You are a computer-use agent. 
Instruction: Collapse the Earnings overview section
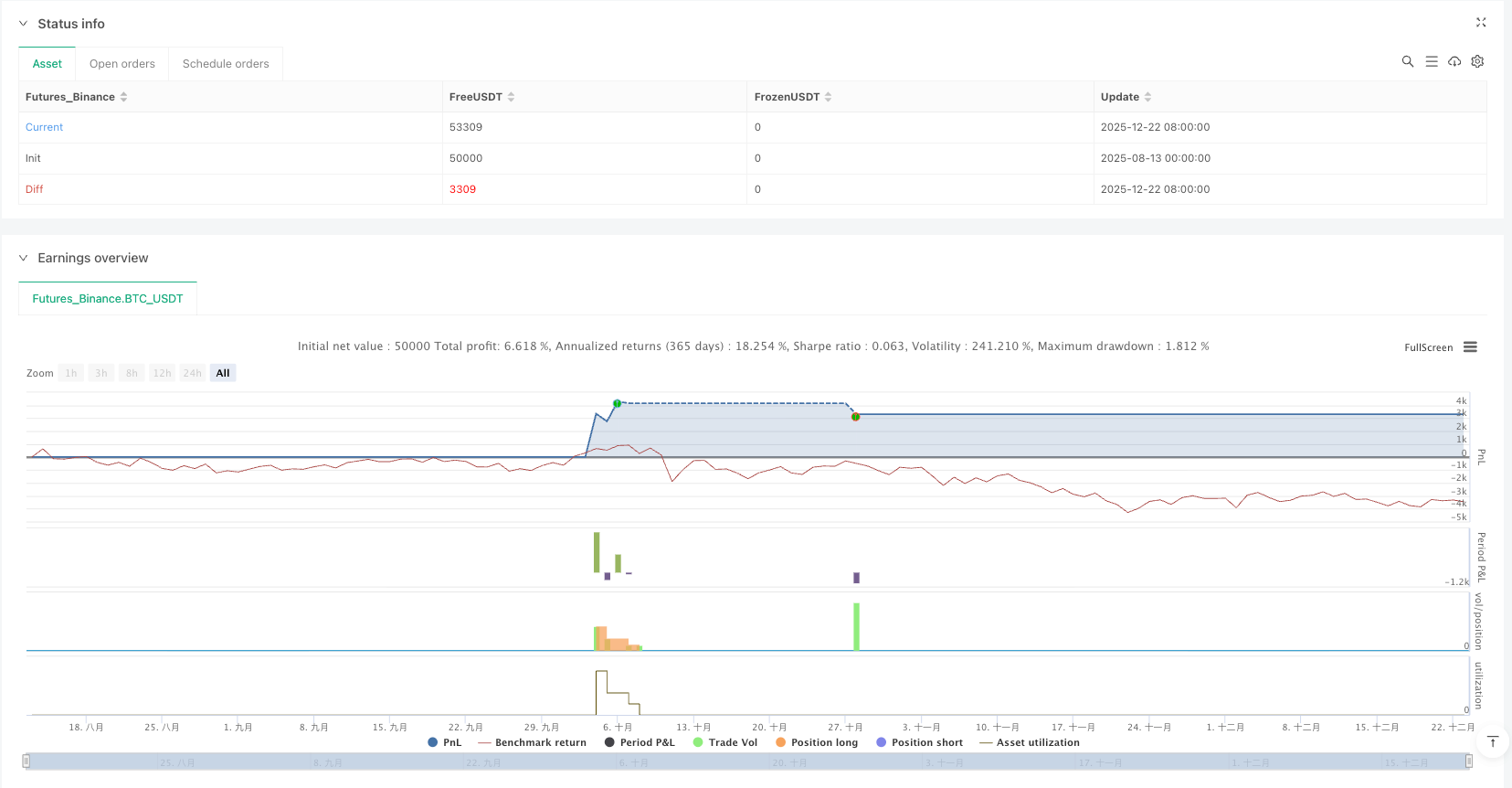24,258
